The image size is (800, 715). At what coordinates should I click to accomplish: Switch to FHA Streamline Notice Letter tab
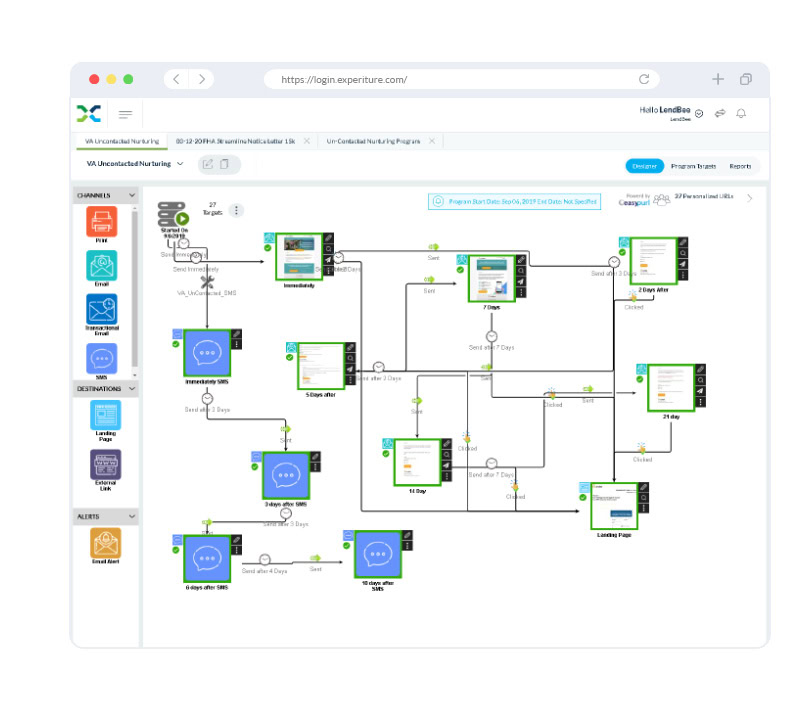tap(235, 141)
